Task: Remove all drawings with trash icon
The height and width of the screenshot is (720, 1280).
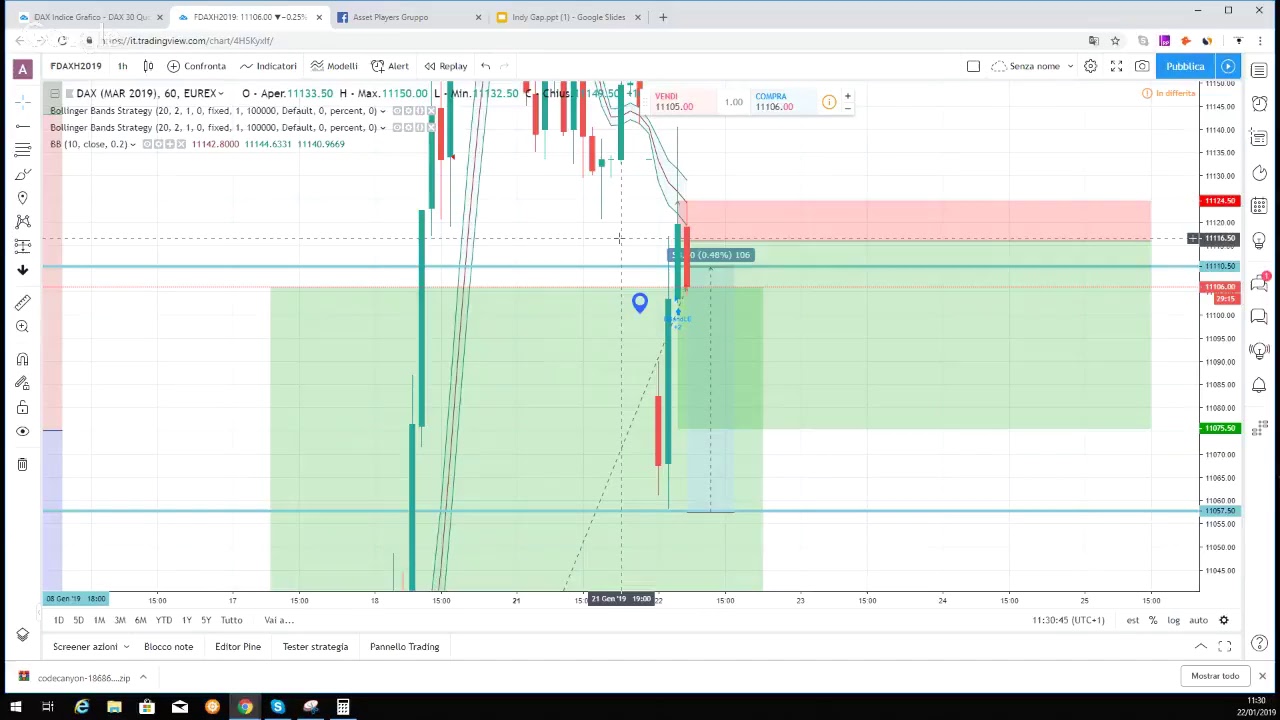Action: [x=22, y=464]
